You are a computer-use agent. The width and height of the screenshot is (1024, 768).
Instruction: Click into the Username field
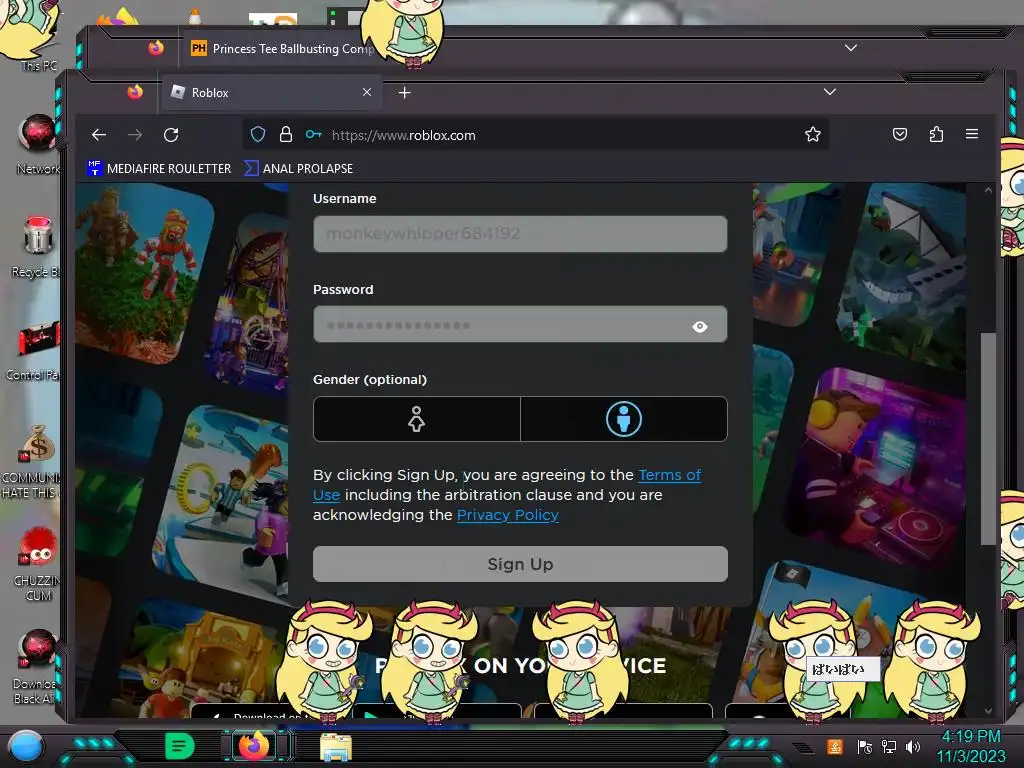pos(520,234)
